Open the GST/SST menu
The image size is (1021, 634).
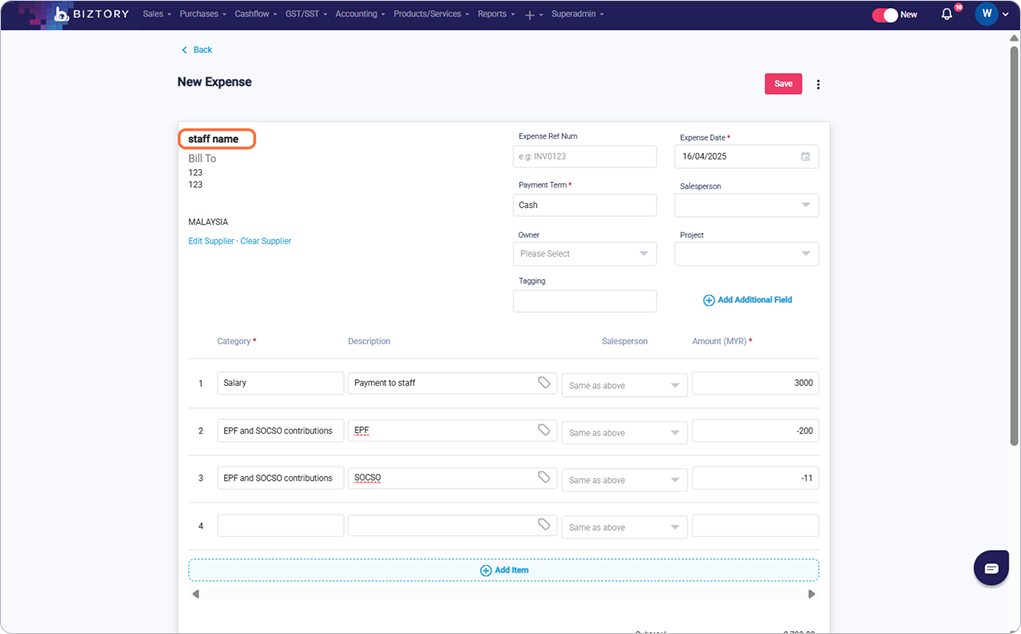tap(306, 14)
